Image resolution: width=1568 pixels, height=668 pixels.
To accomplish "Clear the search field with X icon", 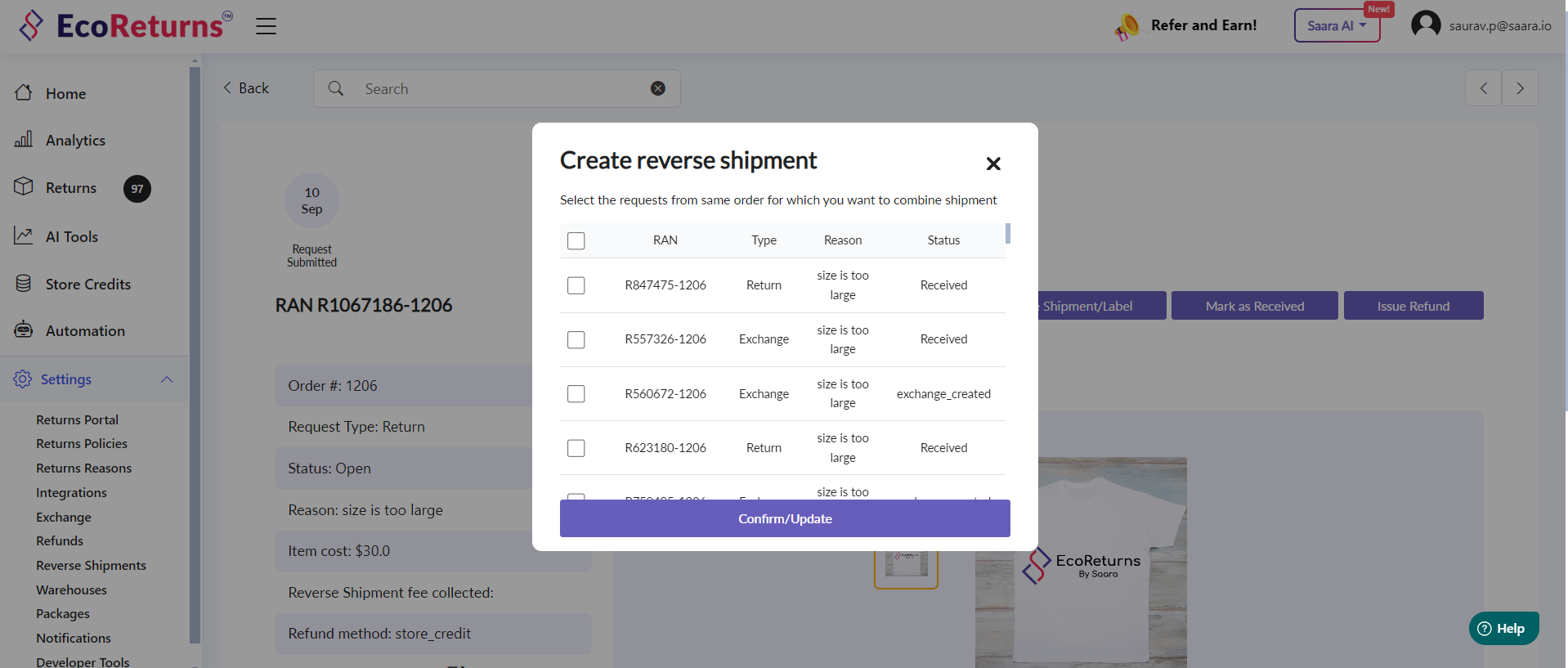I will tap(657, 88).
